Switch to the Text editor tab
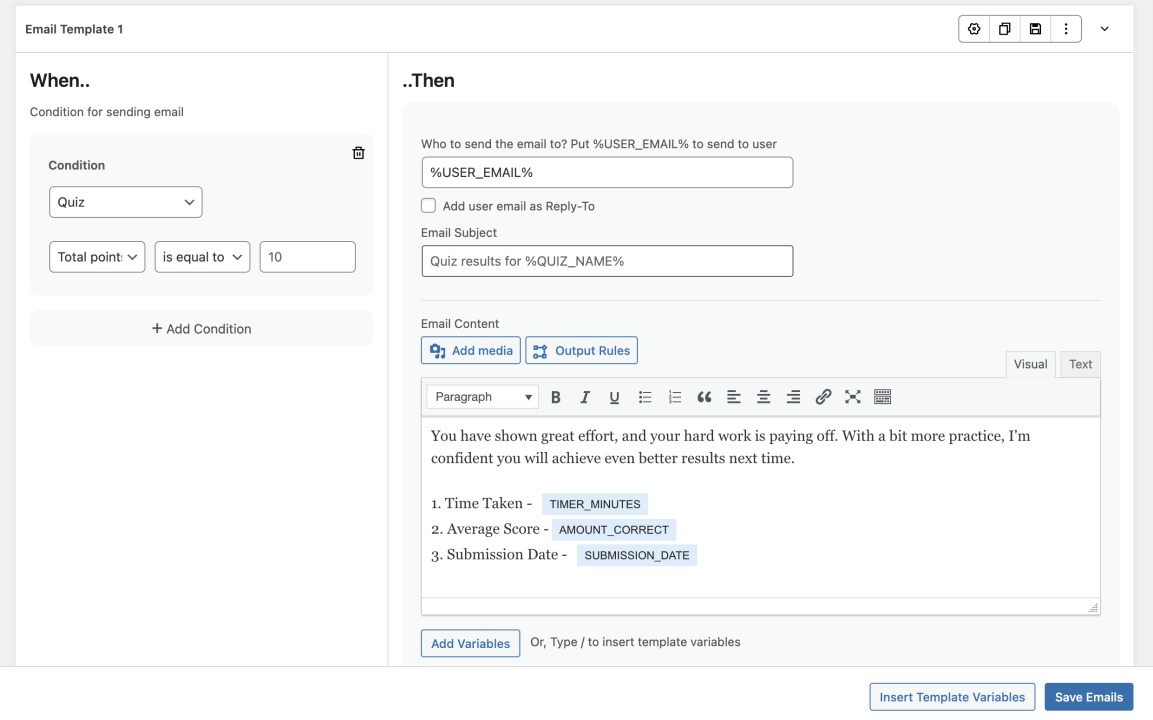The image size is (1153, 720). (x=1079, y=363)
